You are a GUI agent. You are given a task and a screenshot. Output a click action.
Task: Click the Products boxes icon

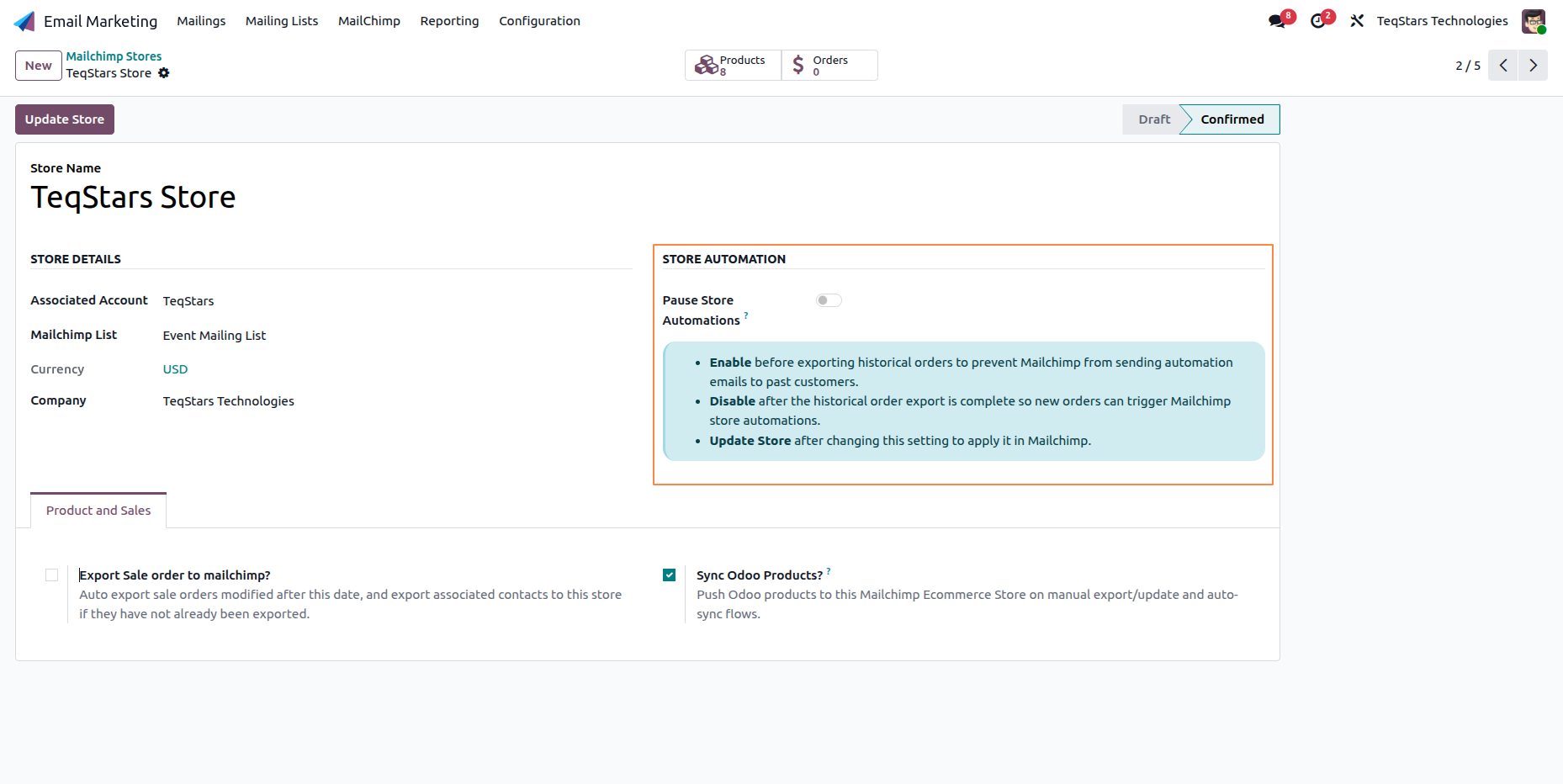pyautogui.click(x=706, y=65)
